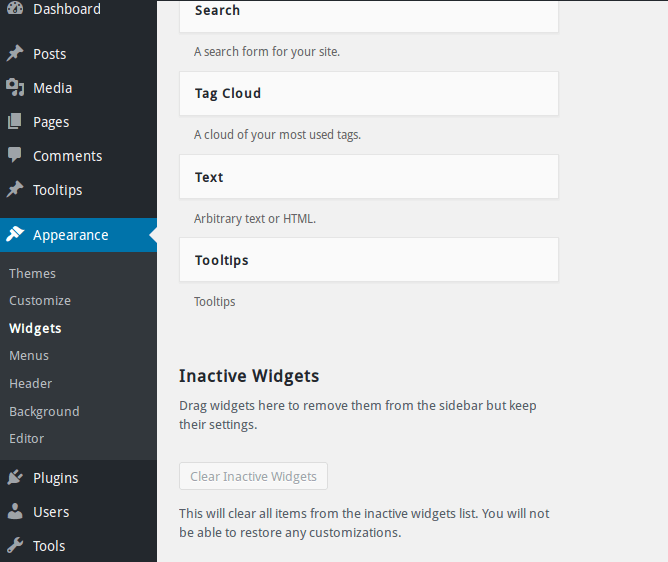This screenshot has height=562, width=668.
Task: Click the Users person icon
Action: point(15,511)
